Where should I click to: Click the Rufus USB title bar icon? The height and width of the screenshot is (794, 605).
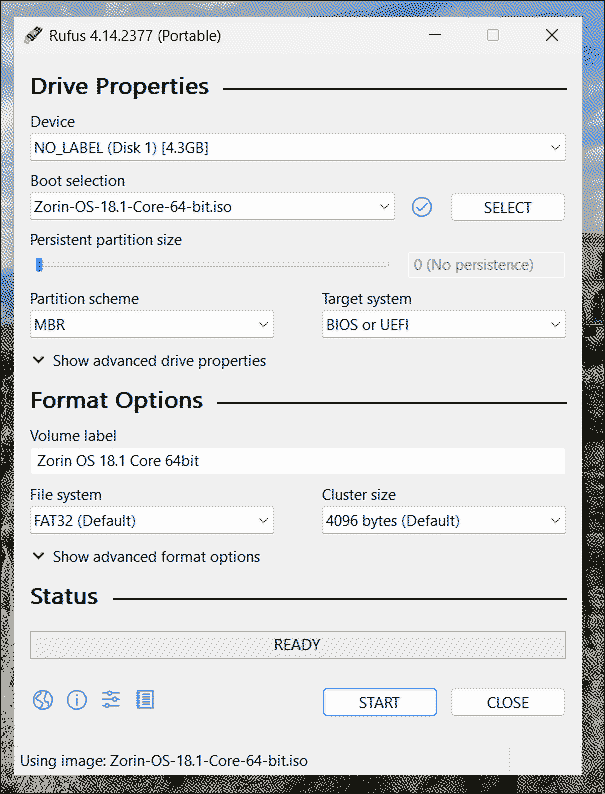[x=33, y=35]
